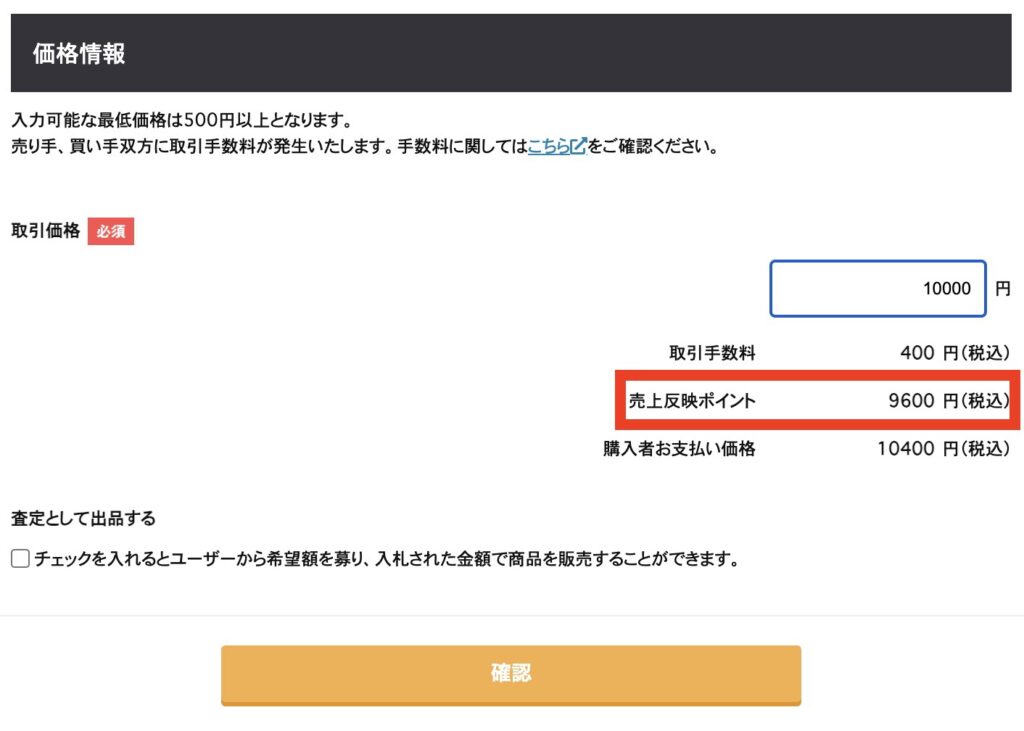Click the 査定として出品する heading
The height and width of the screenshot is (731, 1024).
(x=84, y=519)
